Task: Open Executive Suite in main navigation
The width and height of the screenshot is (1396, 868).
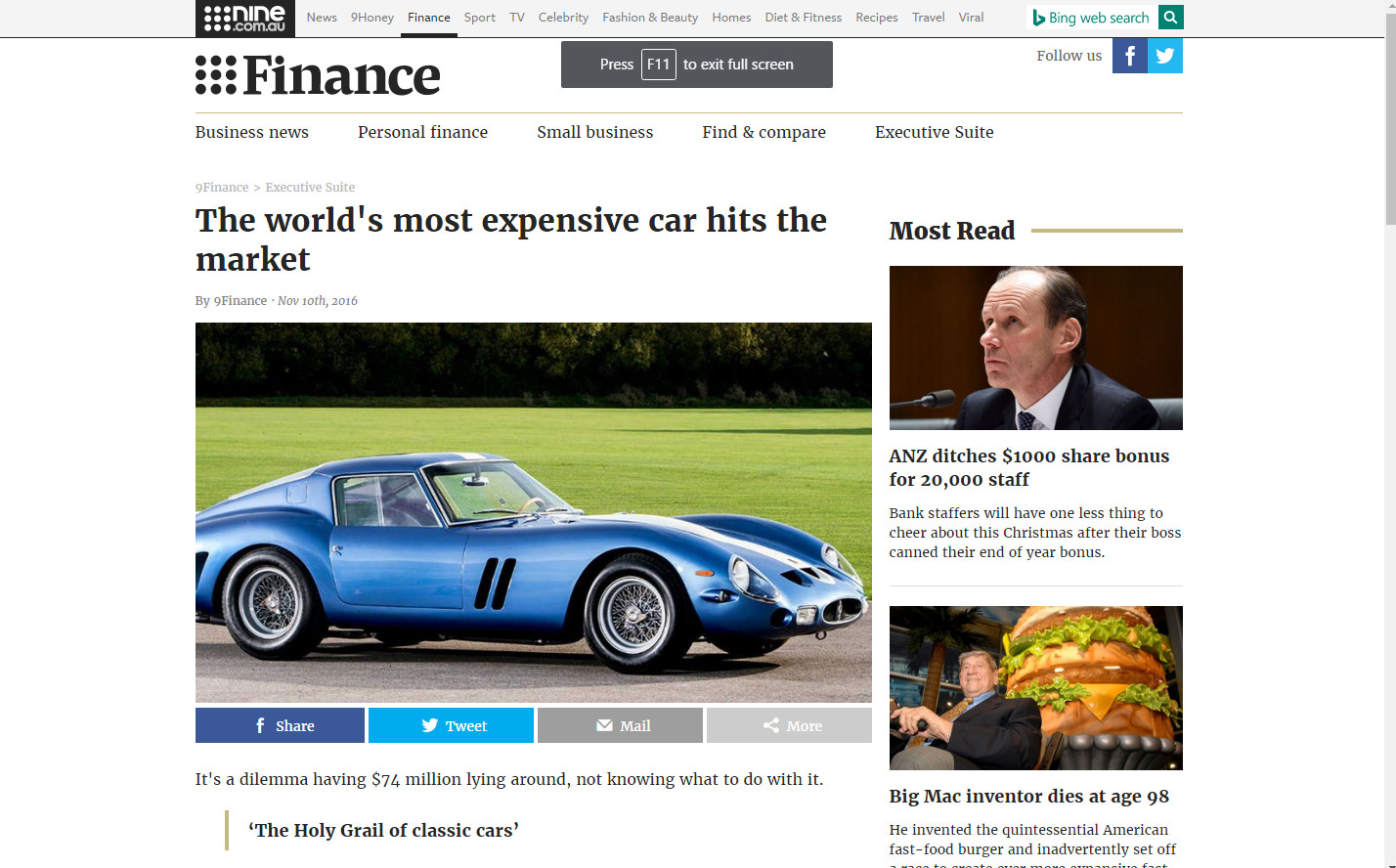Action: [934, 132]
